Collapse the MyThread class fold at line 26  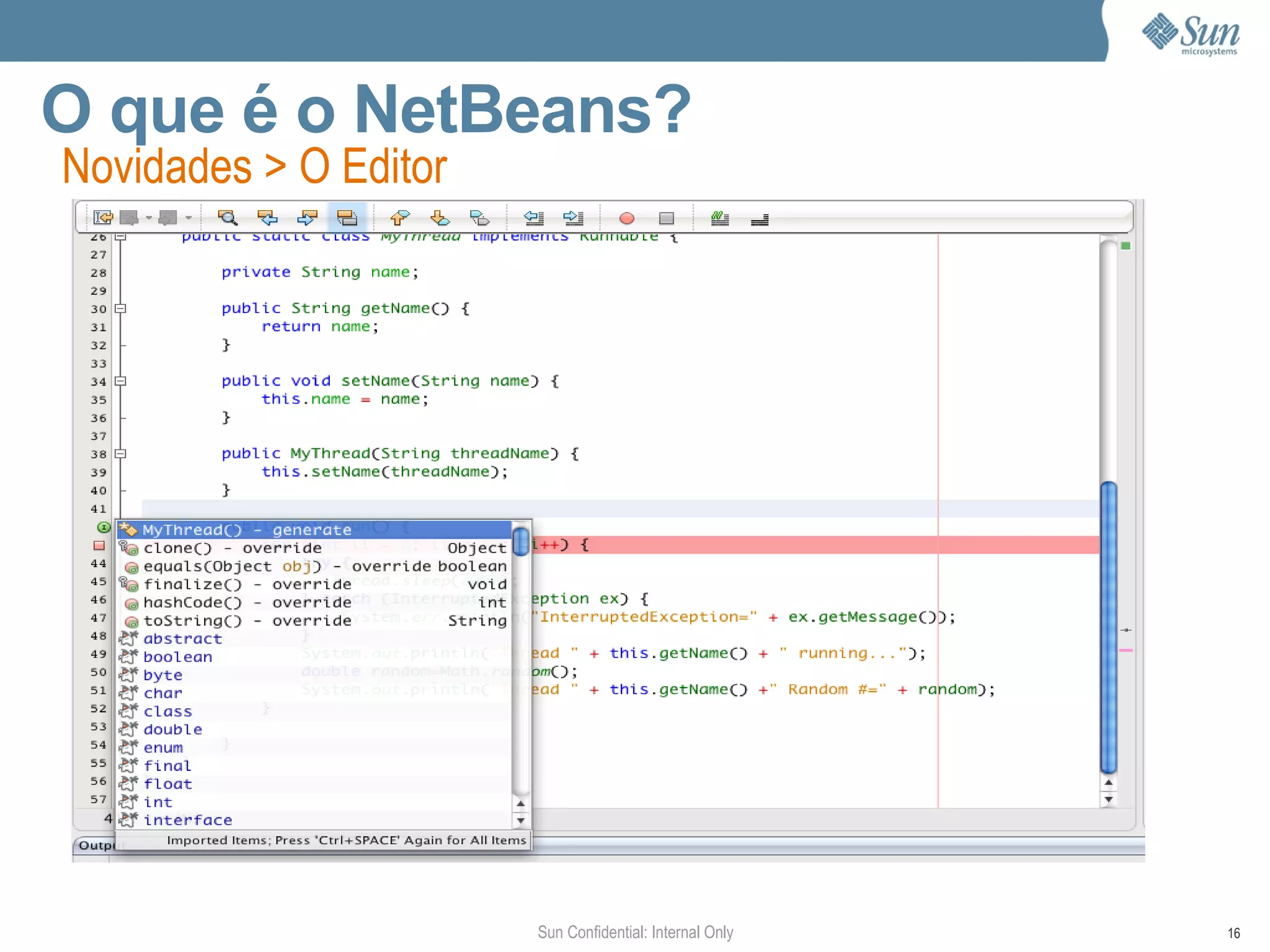click(121, 237)
